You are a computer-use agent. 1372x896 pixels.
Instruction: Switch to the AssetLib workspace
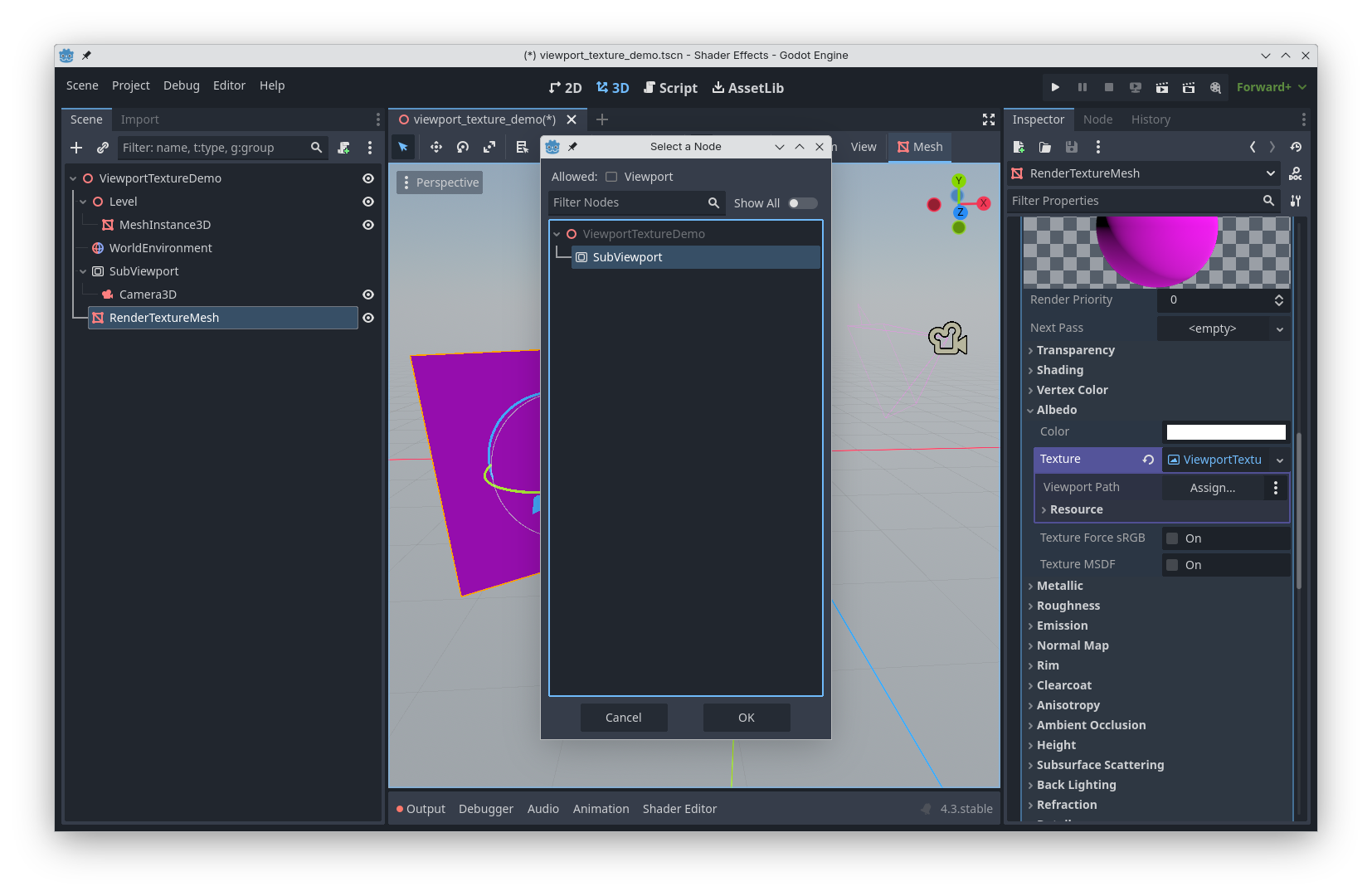[x=747, y=88]
